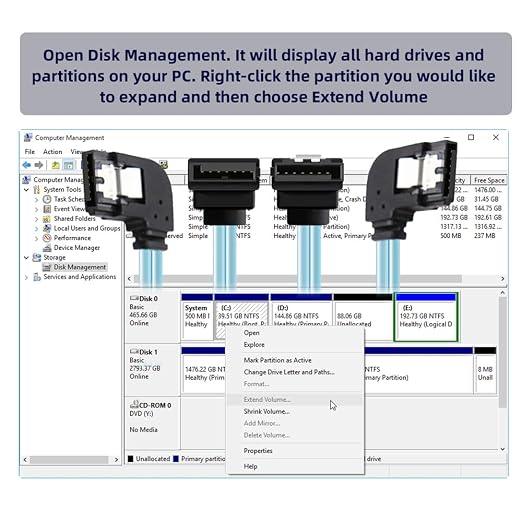
Task: Select Local Users and Groups
Action: pos(87,228)
